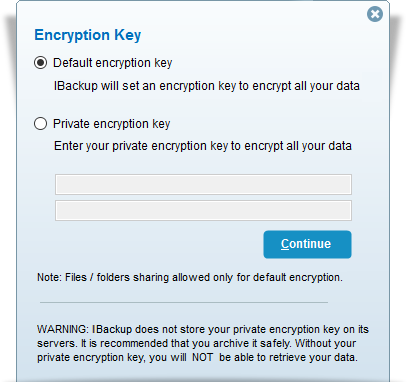Image resolution: width=407 pixels, height=382 pixels.
Task: Choose the Private encryption key radio option
Action: [x=40, y=124]
